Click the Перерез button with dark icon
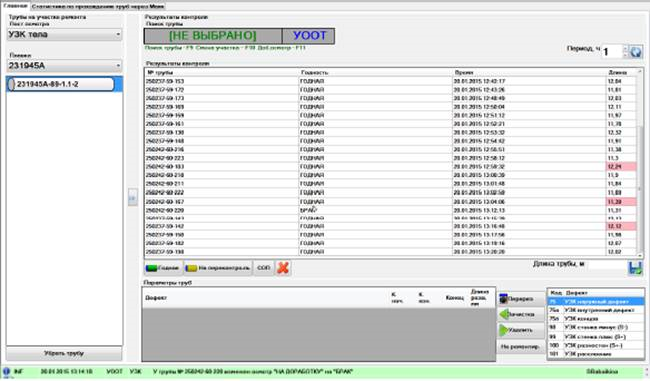Screen dimensions: 650x381 tap(521, 299)
